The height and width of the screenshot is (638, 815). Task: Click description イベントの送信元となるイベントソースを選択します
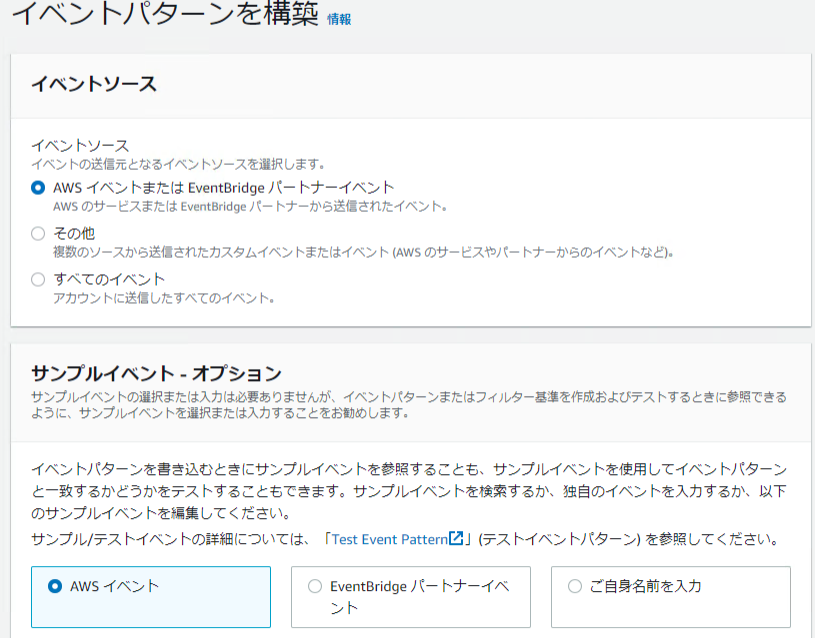coord(178,164)
